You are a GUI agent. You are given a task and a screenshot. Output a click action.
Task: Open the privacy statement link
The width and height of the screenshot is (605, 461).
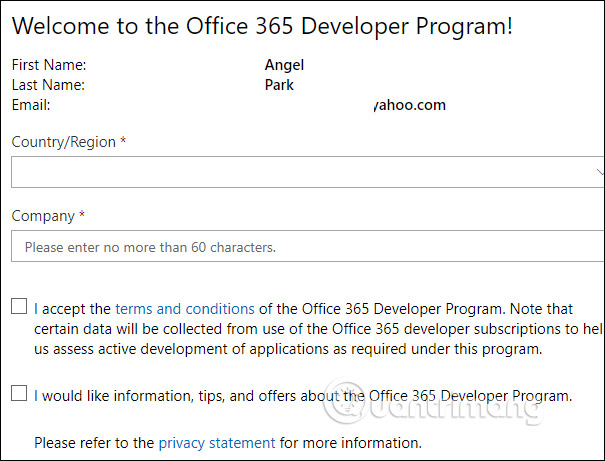pos(217,443)
